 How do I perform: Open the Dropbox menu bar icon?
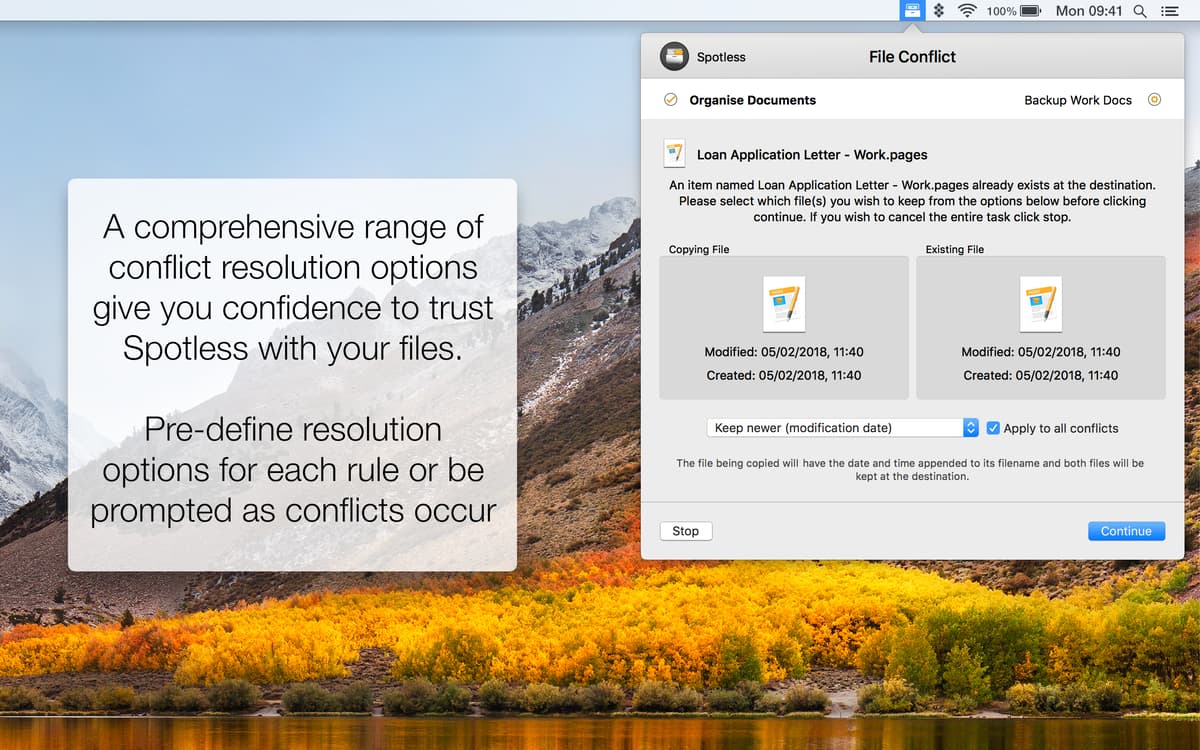tap(938, 10)
